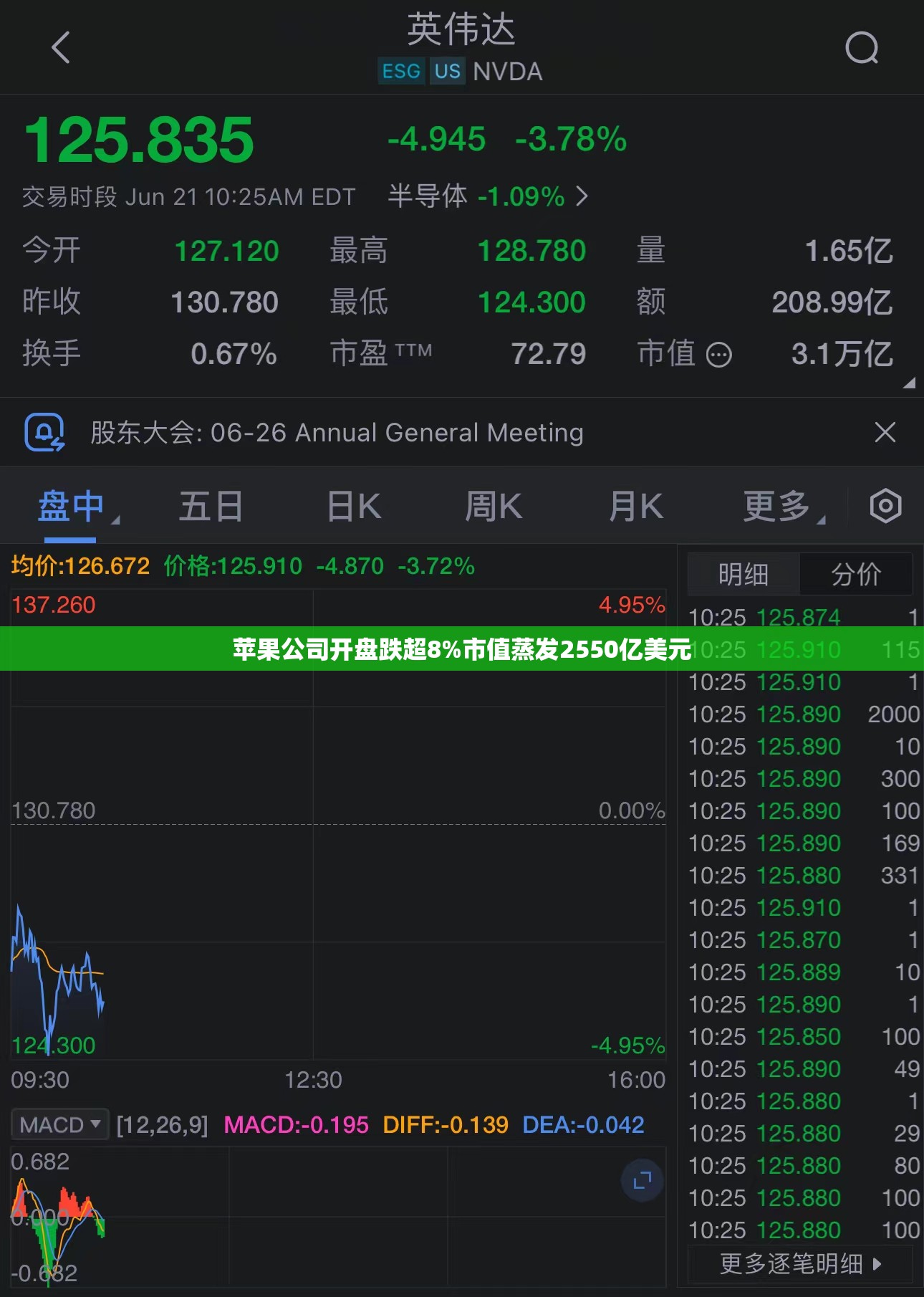This screenshot has height=1297, width=924.
Task: Dismiss the Annual General Meeting notice
Action: [x=885, y=432]
